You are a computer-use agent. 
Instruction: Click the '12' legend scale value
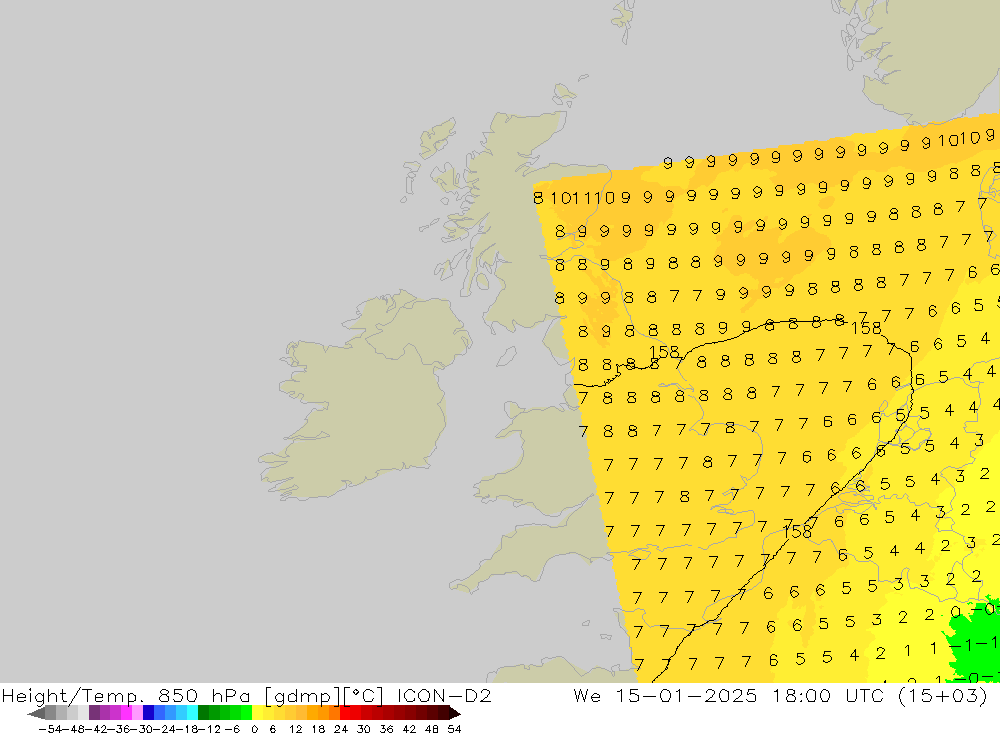tap(295, 729)
